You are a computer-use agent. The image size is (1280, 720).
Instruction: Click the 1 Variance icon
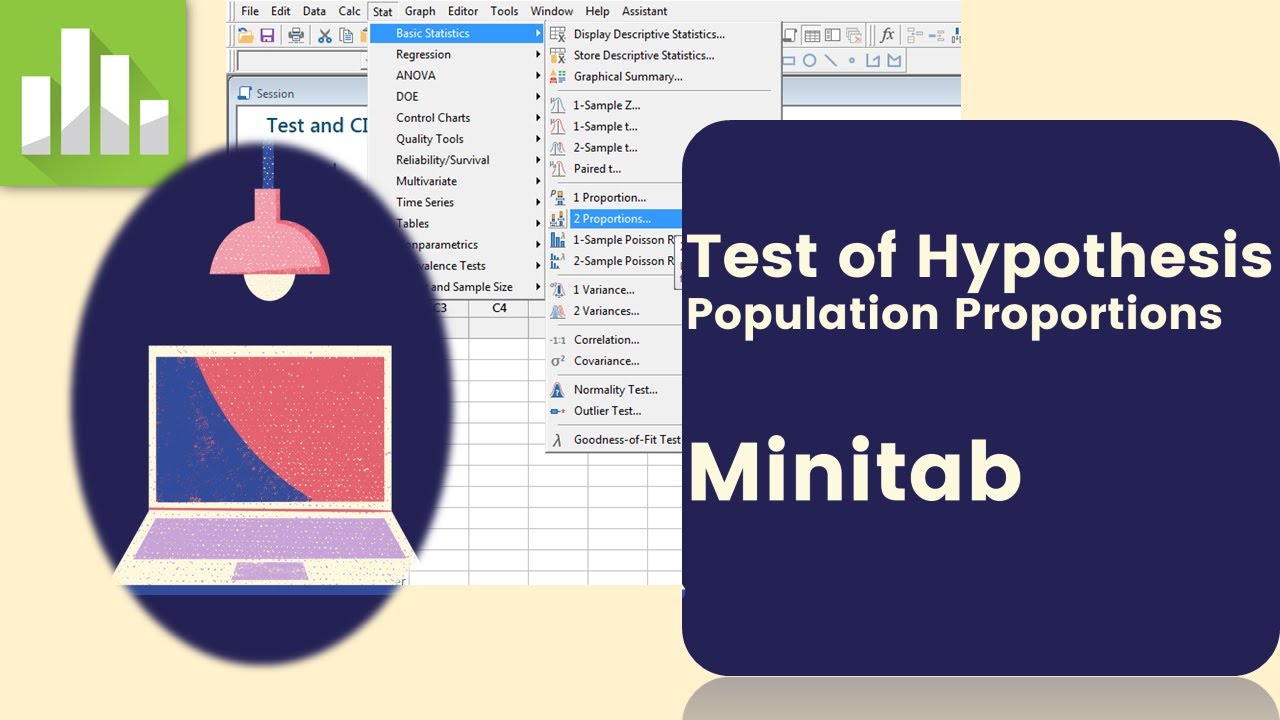(x=558, y=289)
